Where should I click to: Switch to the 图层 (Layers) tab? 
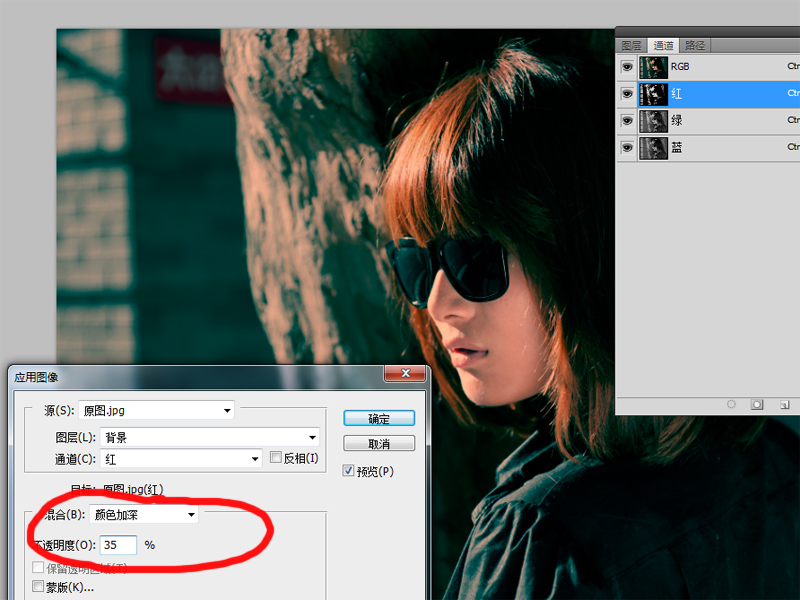click(x=631, y=46)
